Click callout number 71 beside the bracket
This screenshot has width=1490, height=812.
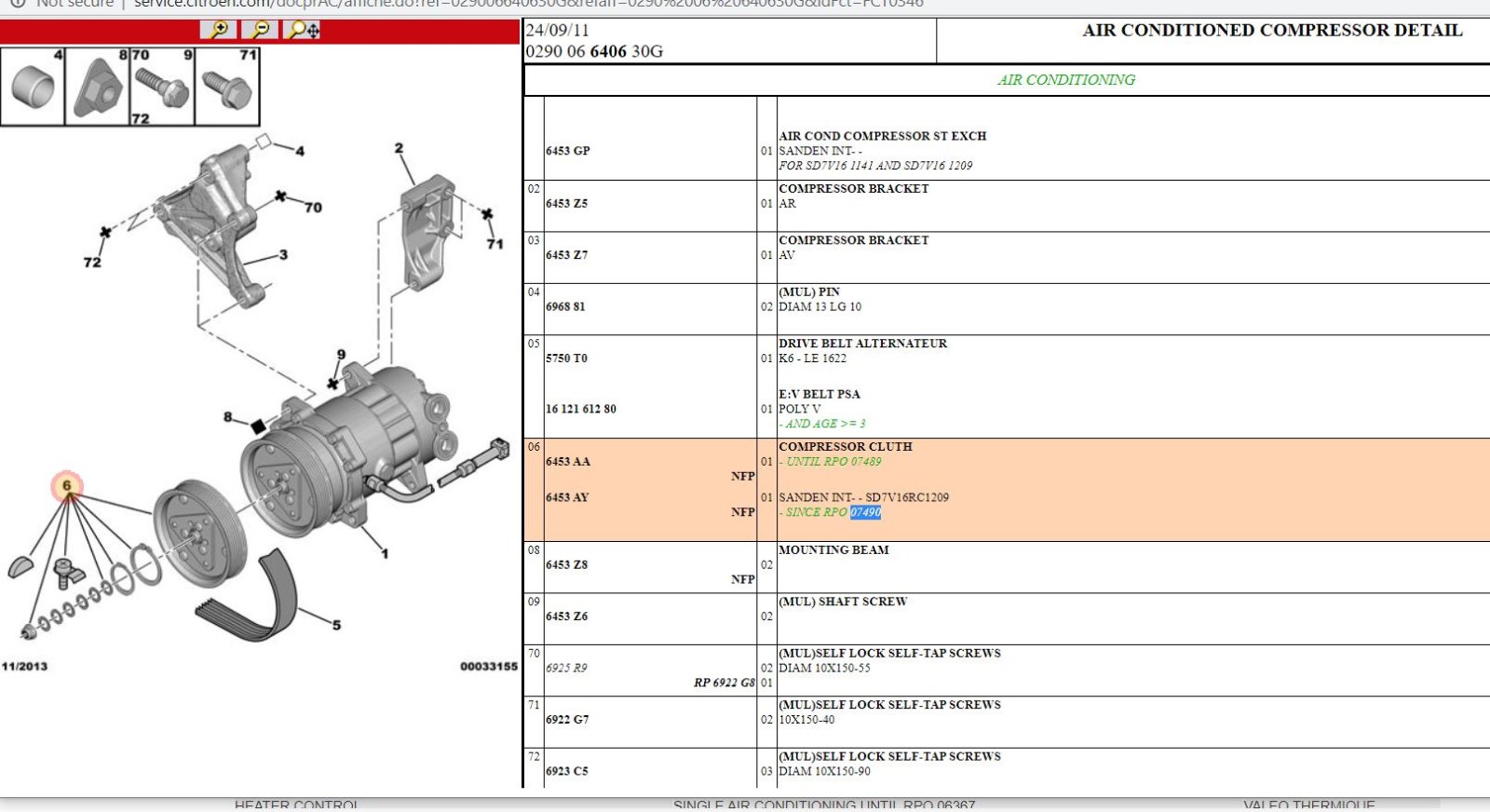(494, 244)
